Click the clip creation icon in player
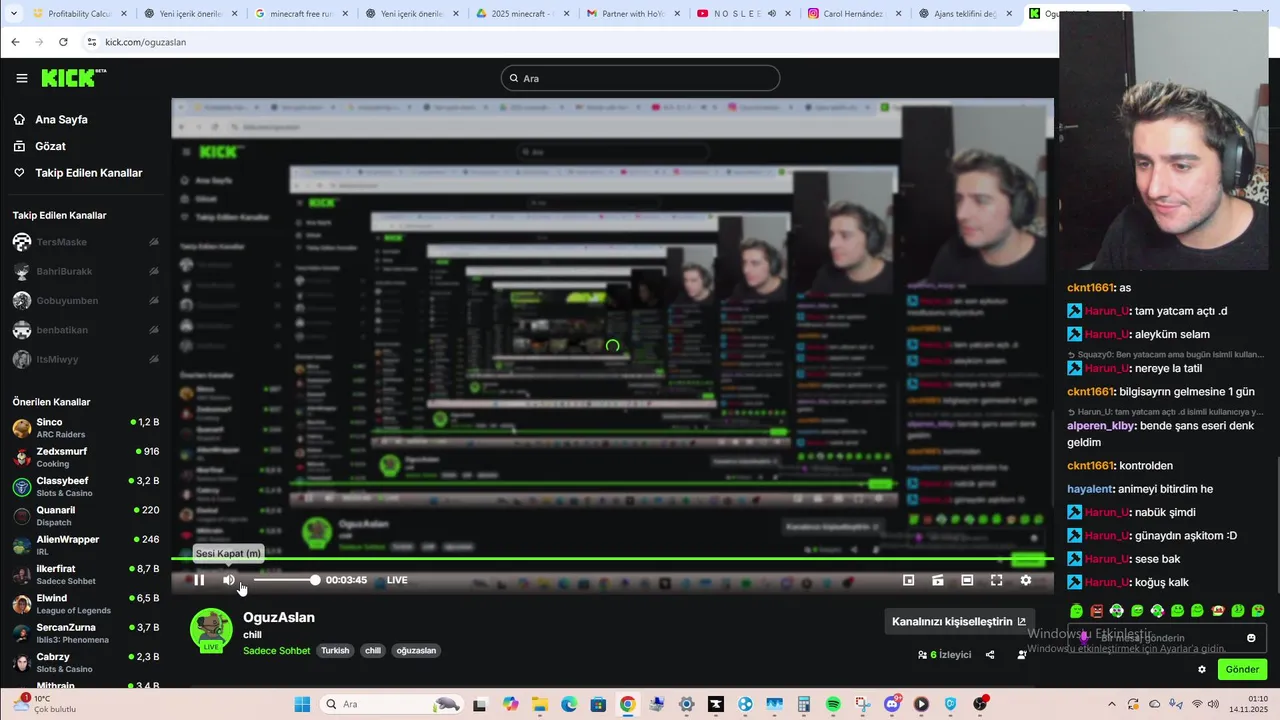Viewport: 1280px width, 720px height. pos(938,580)
